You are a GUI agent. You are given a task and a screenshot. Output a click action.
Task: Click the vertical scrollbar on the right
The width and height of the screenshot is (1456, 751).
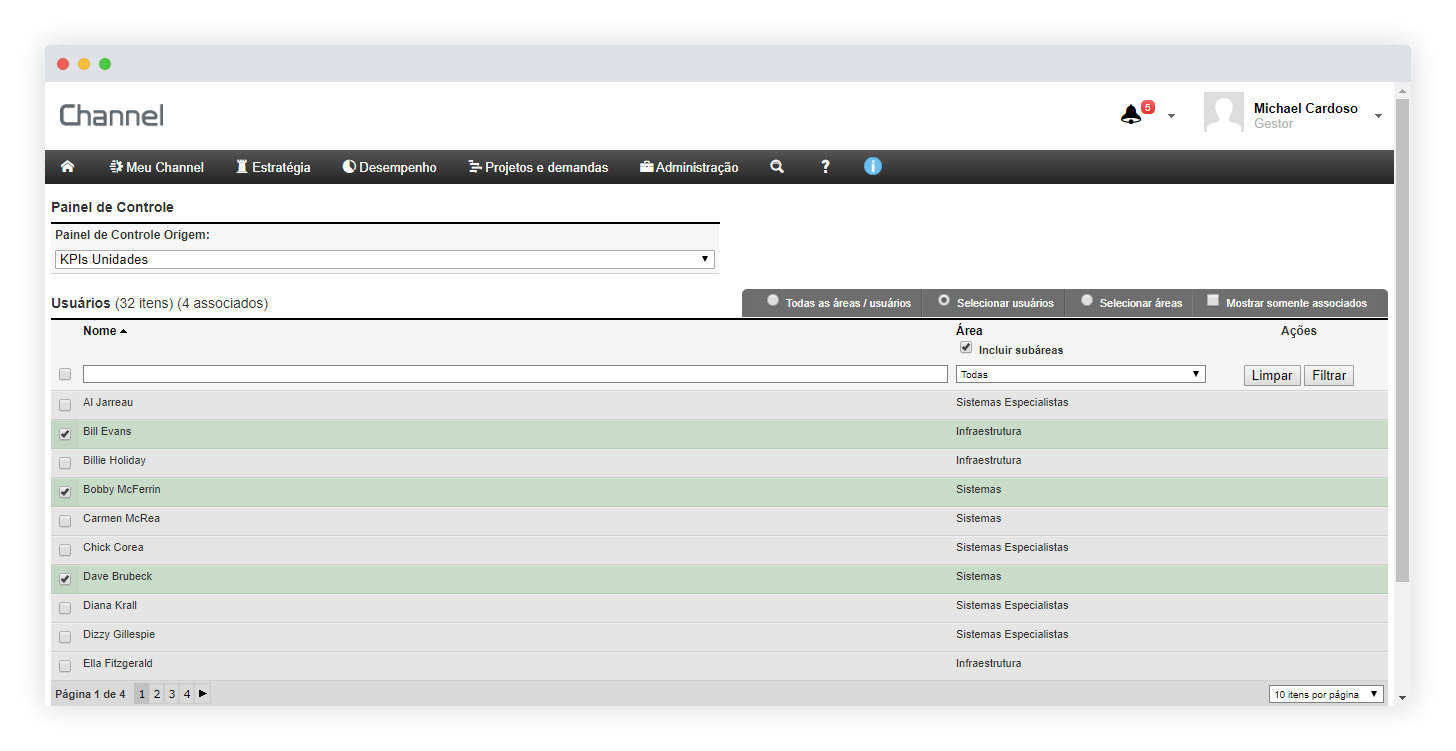1402,340
